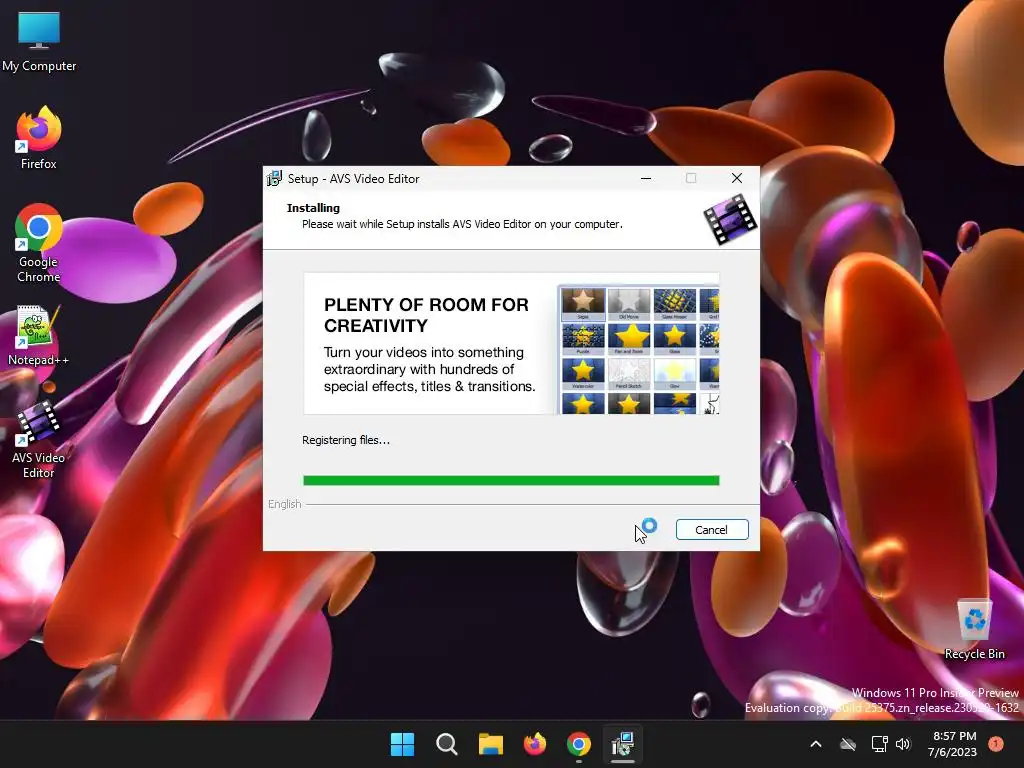Image resolution: width=1024 pixels, height=768 pixels.
Task: Open the notification bell badge
Action: coord(996,744)
